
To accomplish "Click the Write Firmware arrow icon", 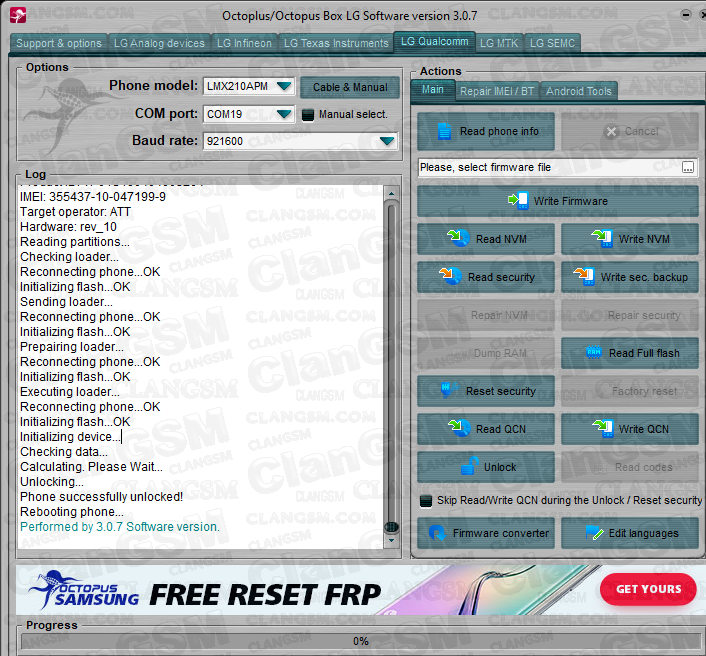I will click(x=518, y=200).
